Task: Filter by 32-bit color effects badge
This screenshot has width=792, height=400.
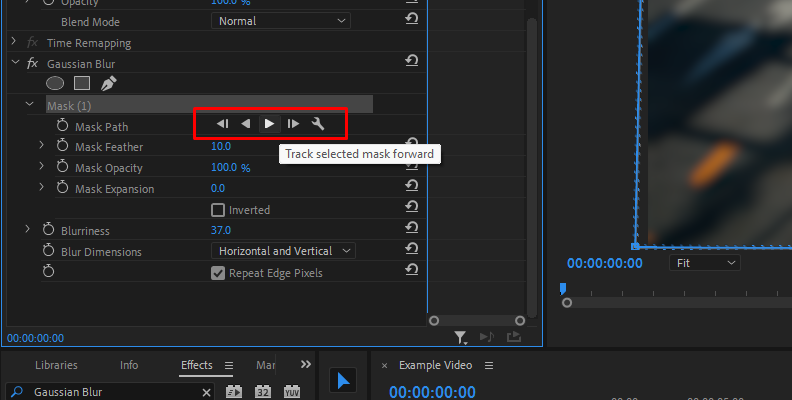Action: [x=263, y=391]
